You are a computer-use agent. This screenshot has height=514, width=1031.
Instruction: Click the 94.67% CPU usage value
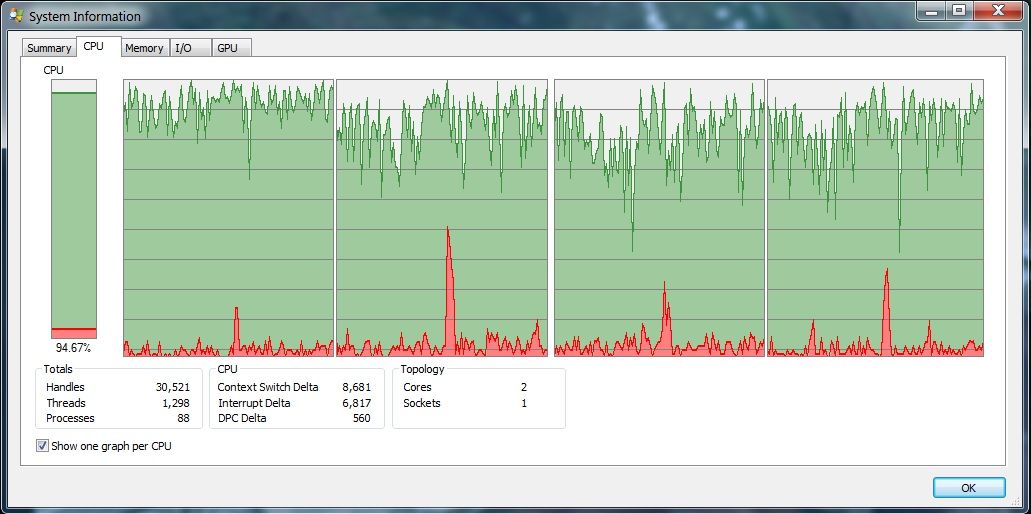click(x=74, y=348)
